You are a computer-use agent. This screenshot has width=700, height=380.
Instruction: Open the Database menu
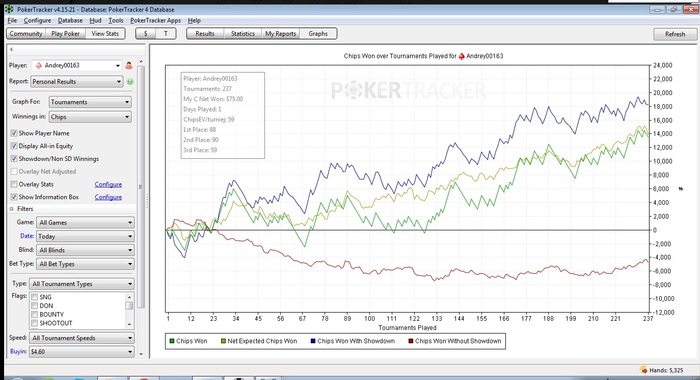click(70, 21)
